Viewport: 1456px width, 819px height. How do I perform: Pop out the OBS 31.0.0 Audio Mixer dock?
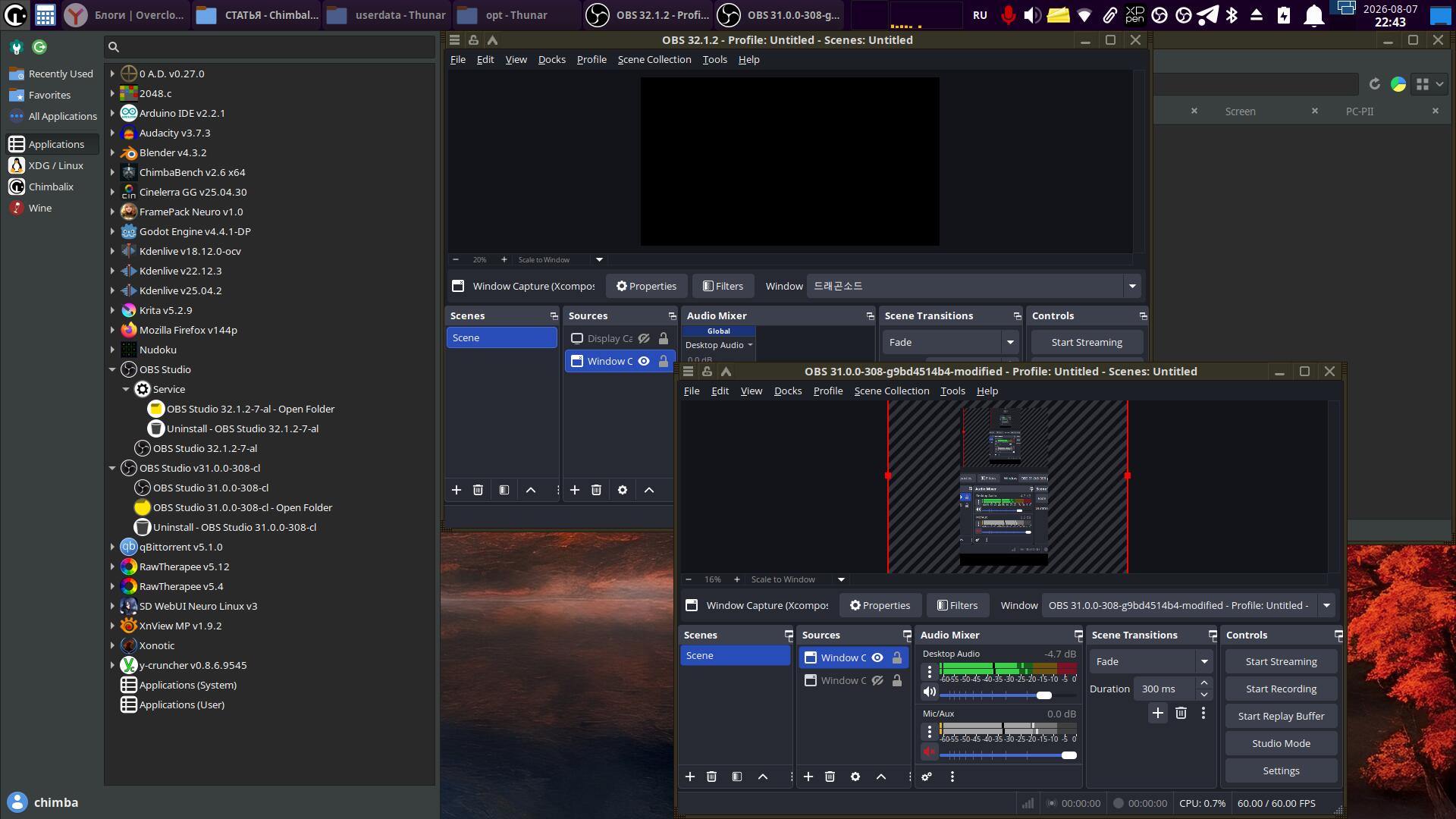[1078, 635]
